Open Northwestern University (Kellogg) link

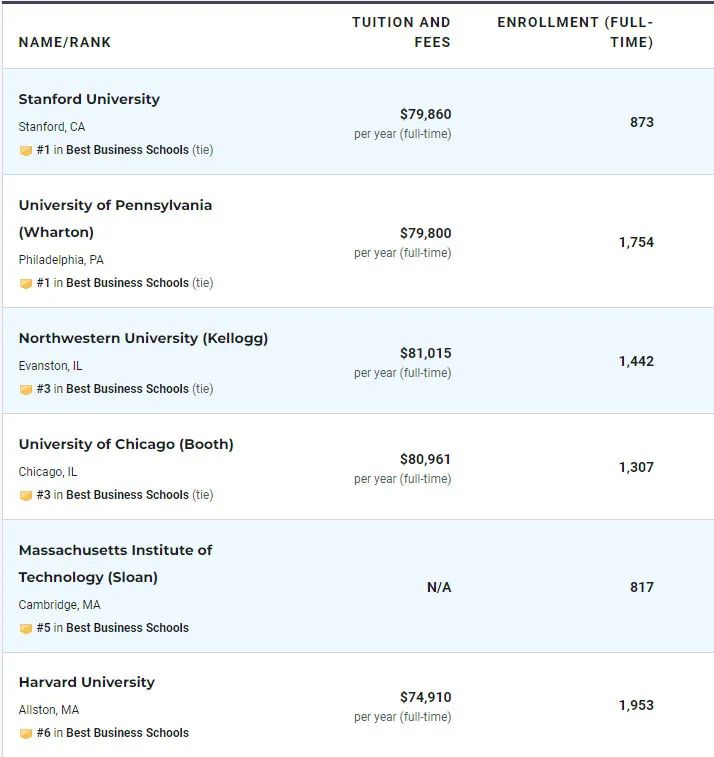pyautogui.click(x=143, y=338)
